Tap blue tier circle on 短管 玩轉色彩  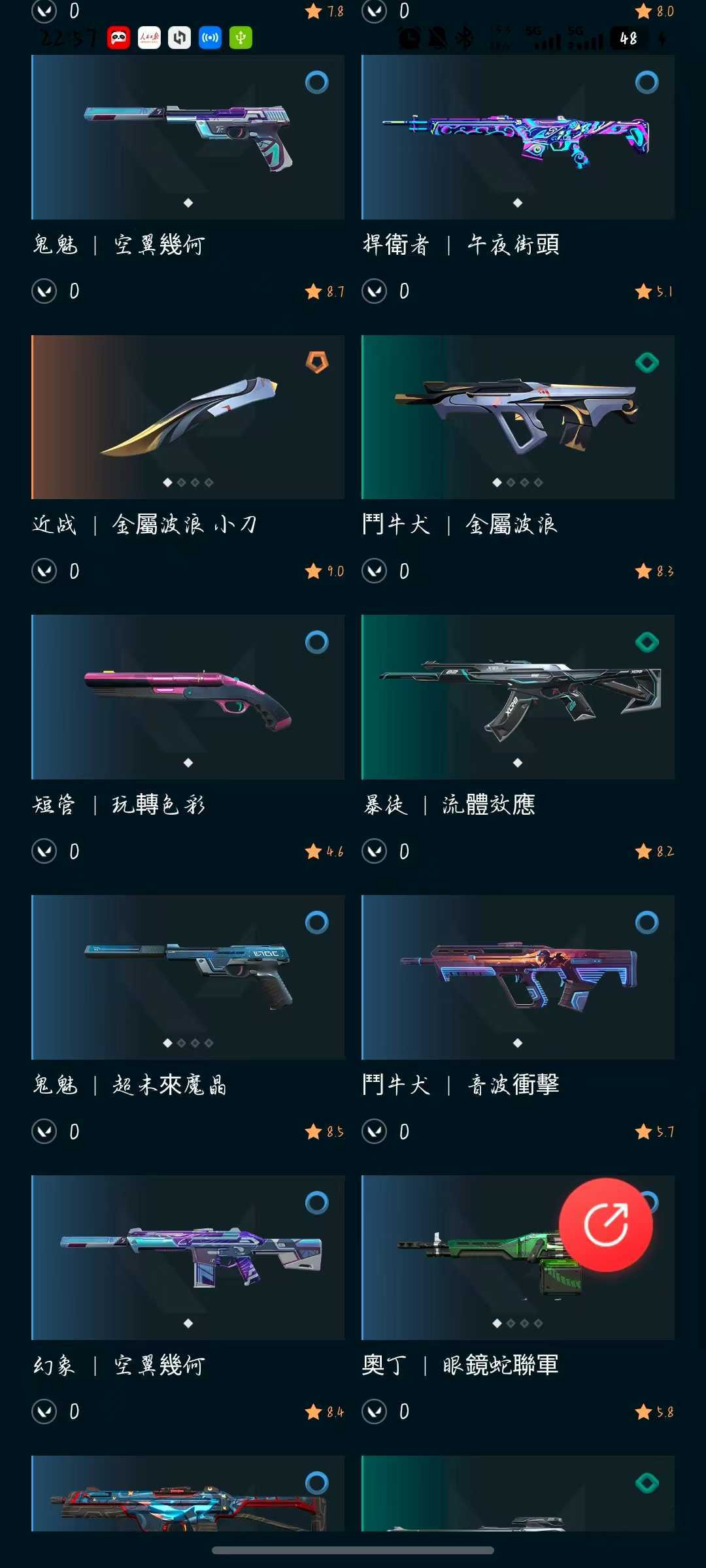click(317, 642)
